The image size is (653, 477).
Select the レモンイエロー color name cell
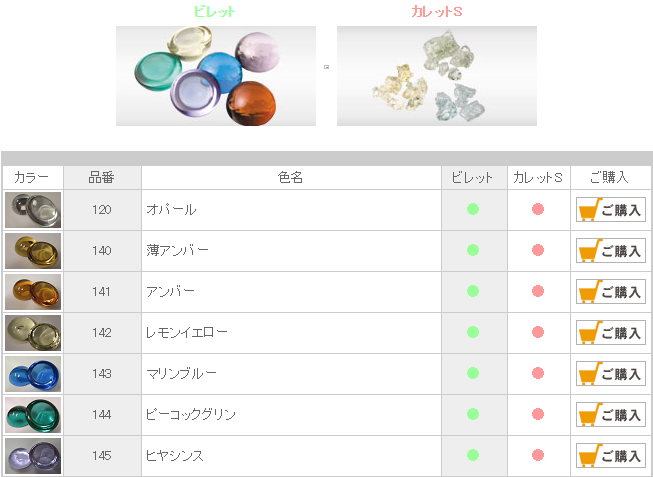291,332
